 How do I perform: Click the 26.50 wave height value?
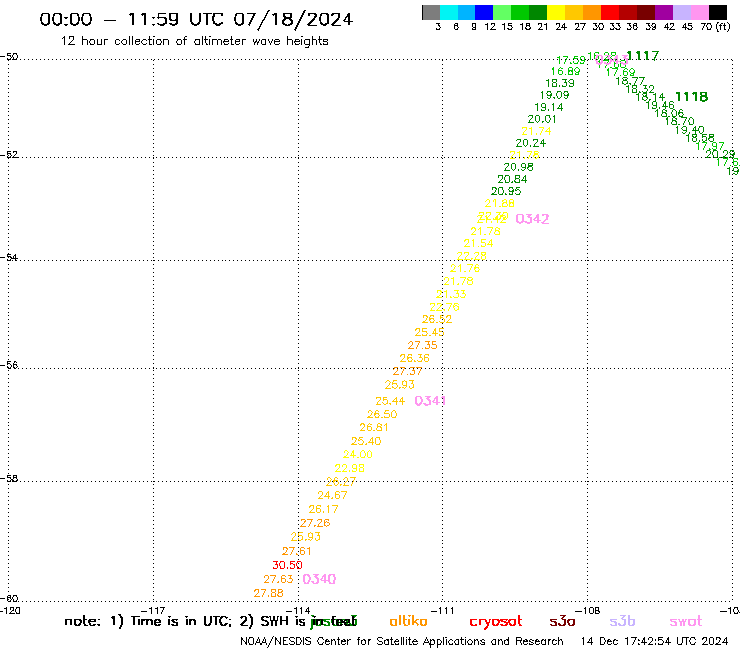(x=382, y=414)
